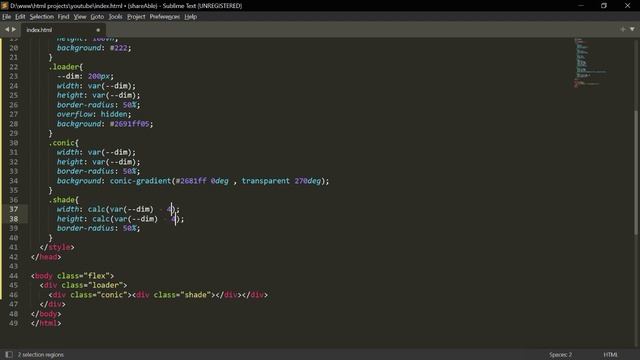This screenshot has width=640, height=360.
Task: Click the div class="loader" tag
Action: 84,285
